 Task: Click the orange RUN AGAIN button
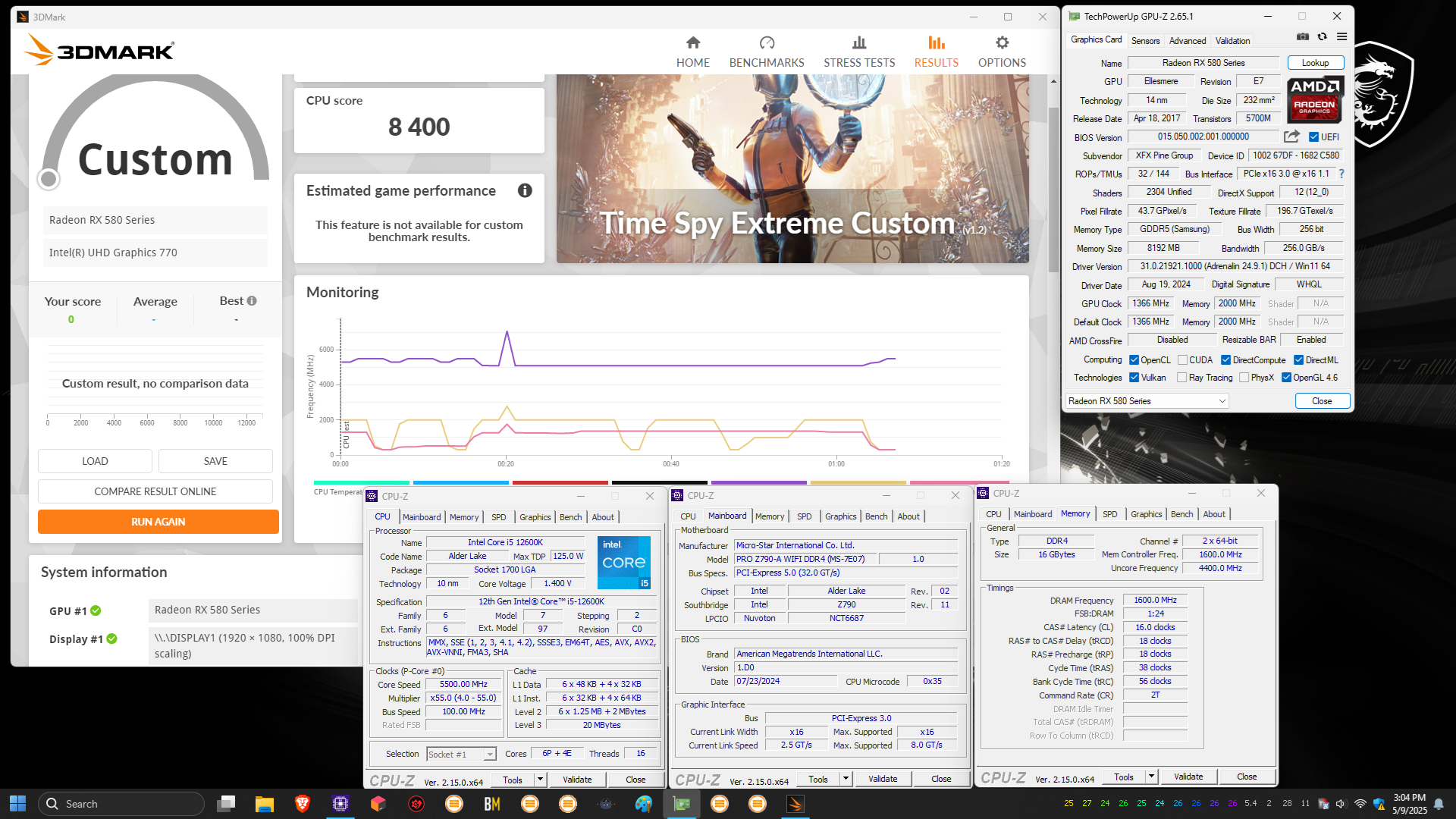[158, 522]
